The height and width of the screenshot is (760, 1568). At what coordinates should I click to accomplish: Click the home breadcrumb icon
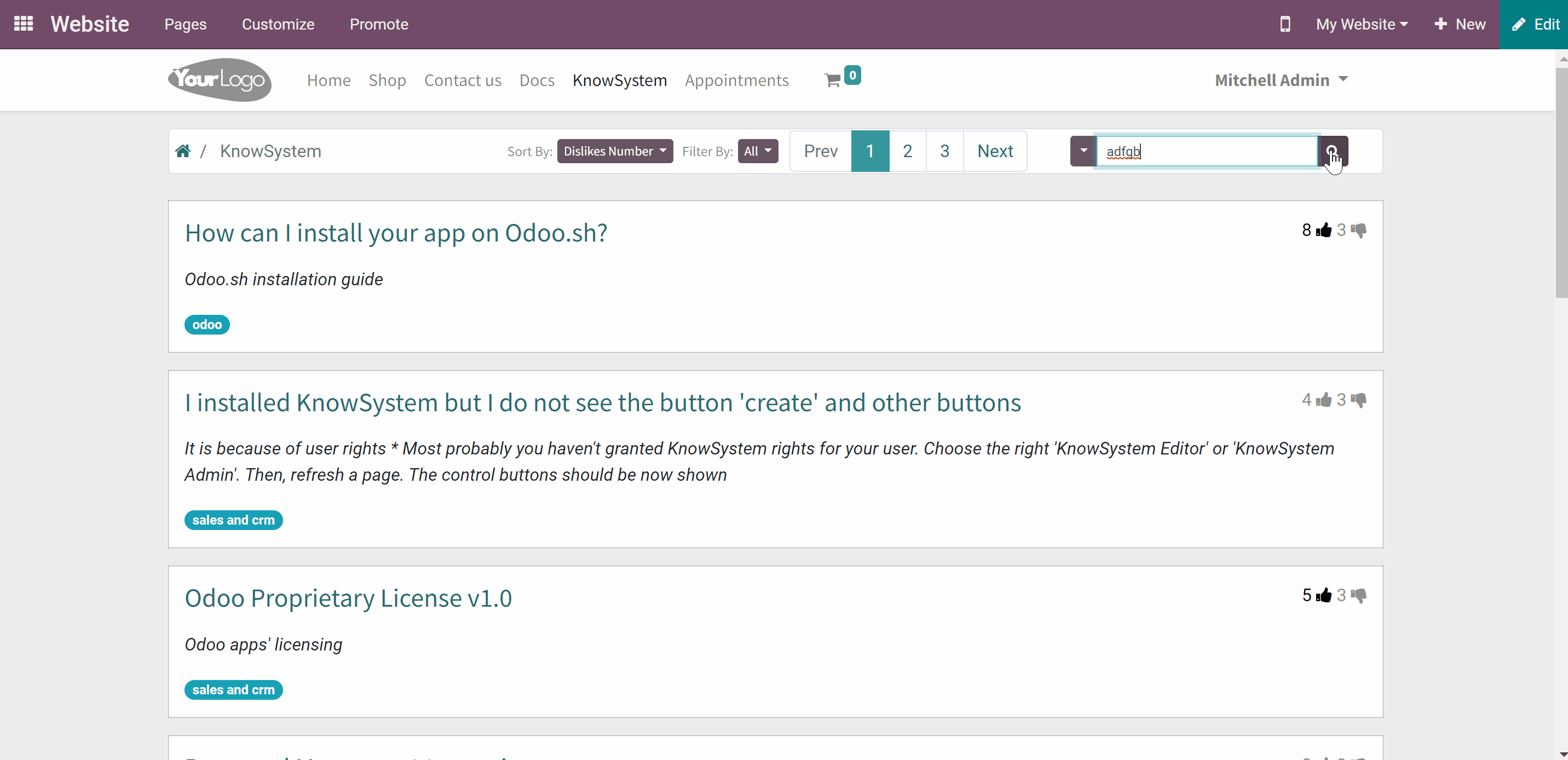pyautogui.click(x=183, y=151)
